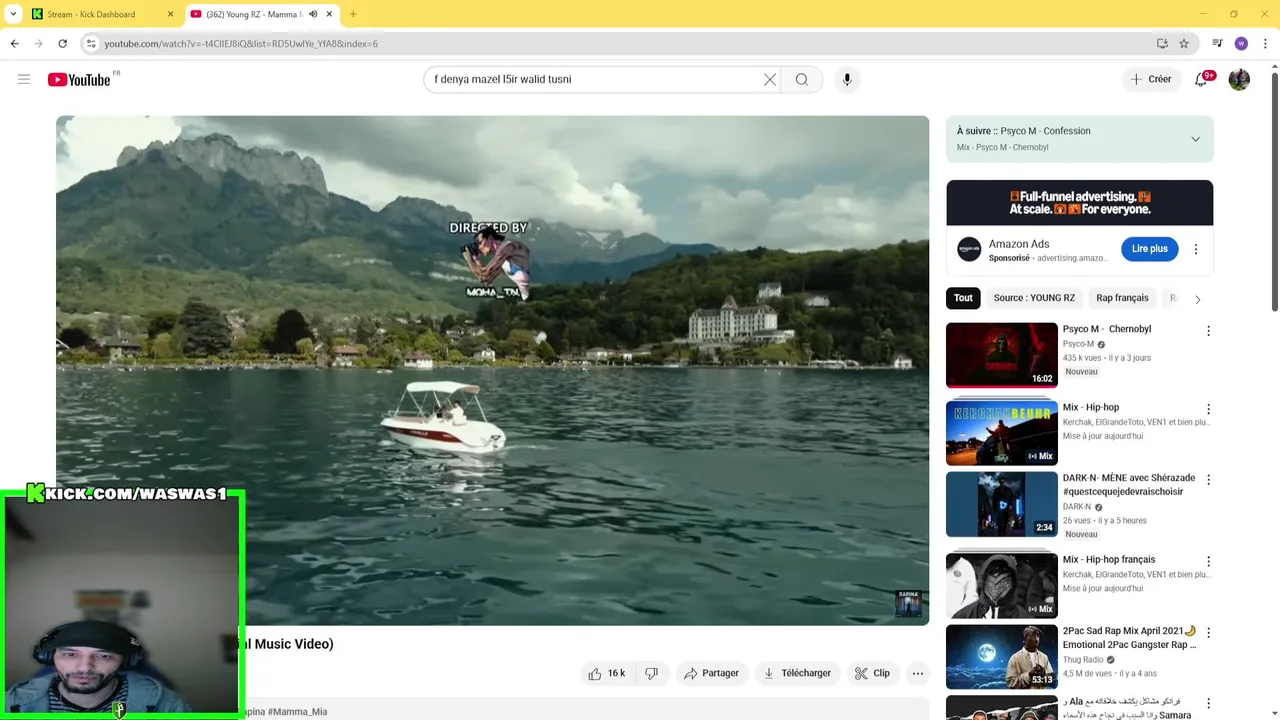The width and height of the screenshot is (1280, 720).
Task: Focus the YouTube search input field
Action: (595, 79)
